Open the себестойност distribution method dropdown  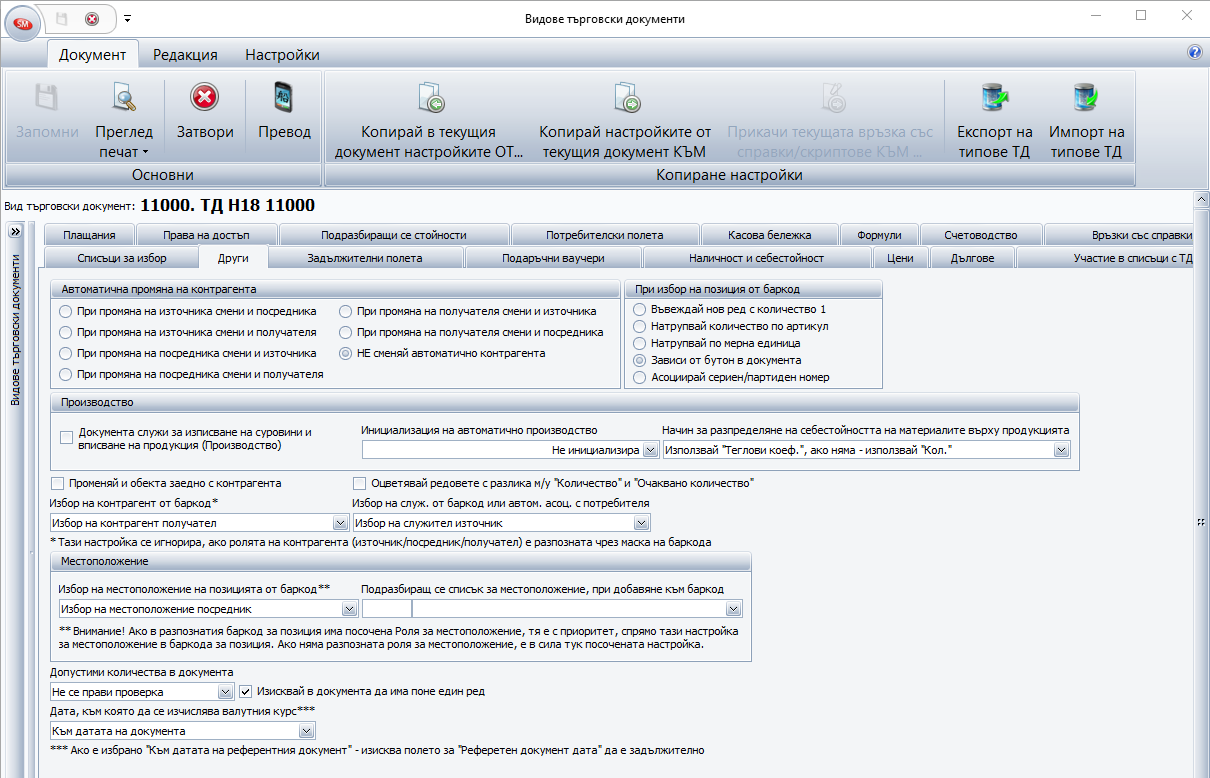point(1061,451)
